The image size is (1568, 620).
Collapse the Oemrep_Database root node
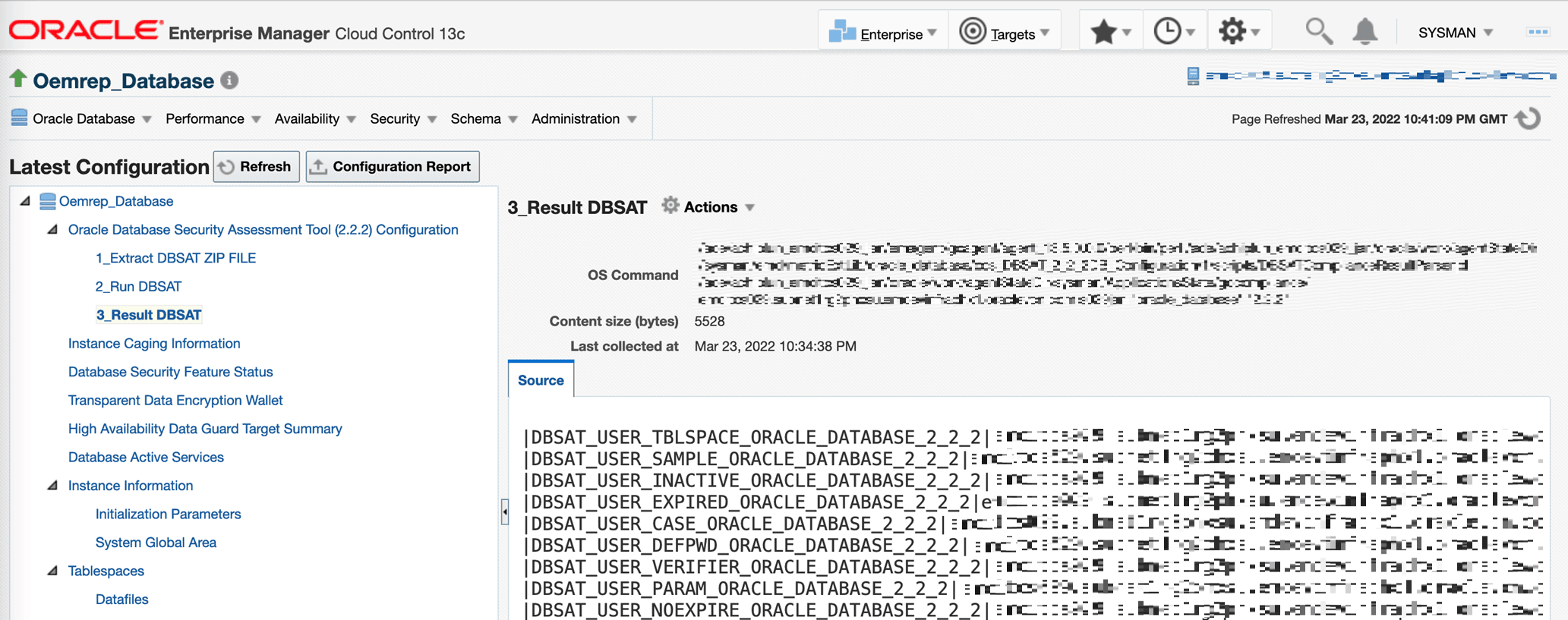25,201
